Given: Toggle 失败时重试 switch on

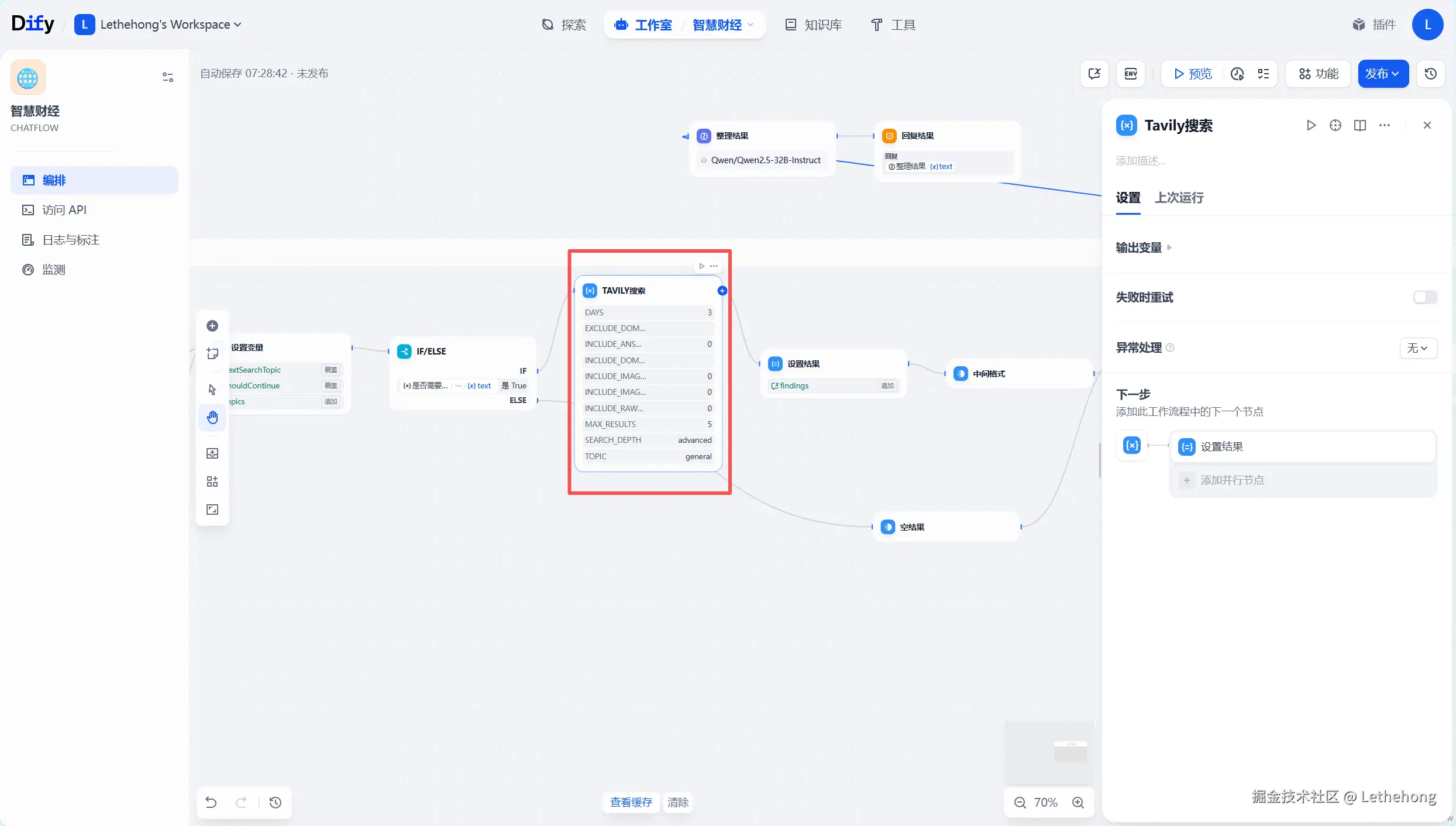Looking at the screenshot, I should pyautogui.click(x=1424, y=297).
